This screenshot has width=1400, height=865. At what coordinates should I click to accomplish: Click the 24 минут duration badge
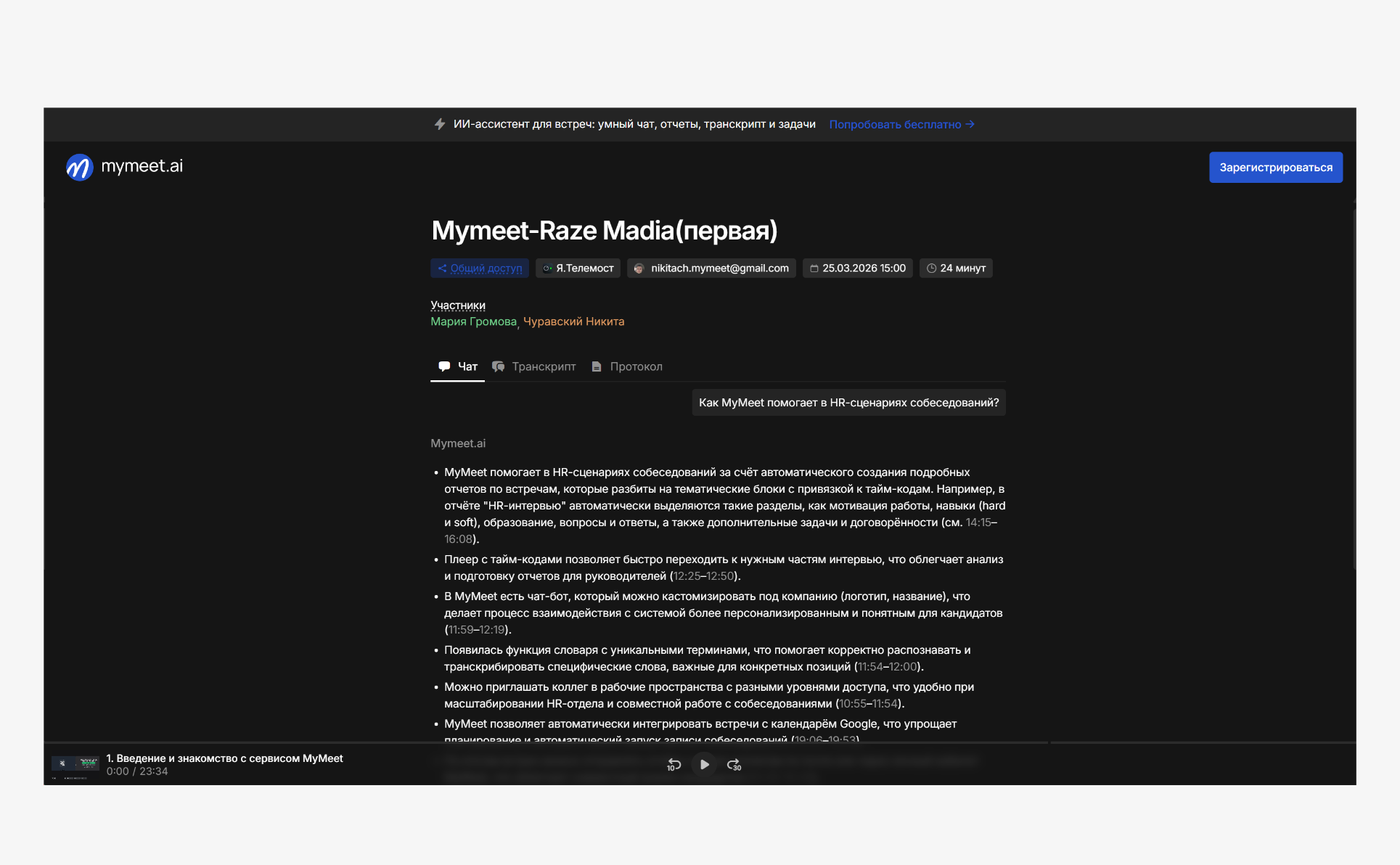tap(956, 268)
